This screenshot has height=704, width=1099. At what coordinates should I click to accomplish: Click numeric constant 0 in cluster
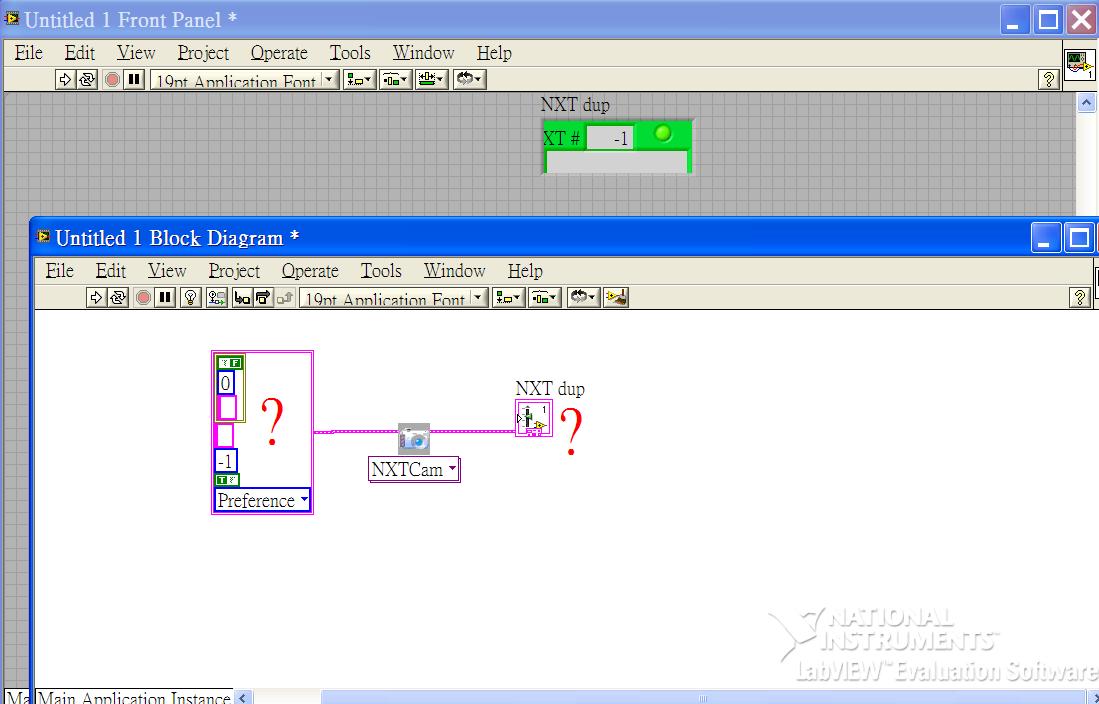point(225,384)
